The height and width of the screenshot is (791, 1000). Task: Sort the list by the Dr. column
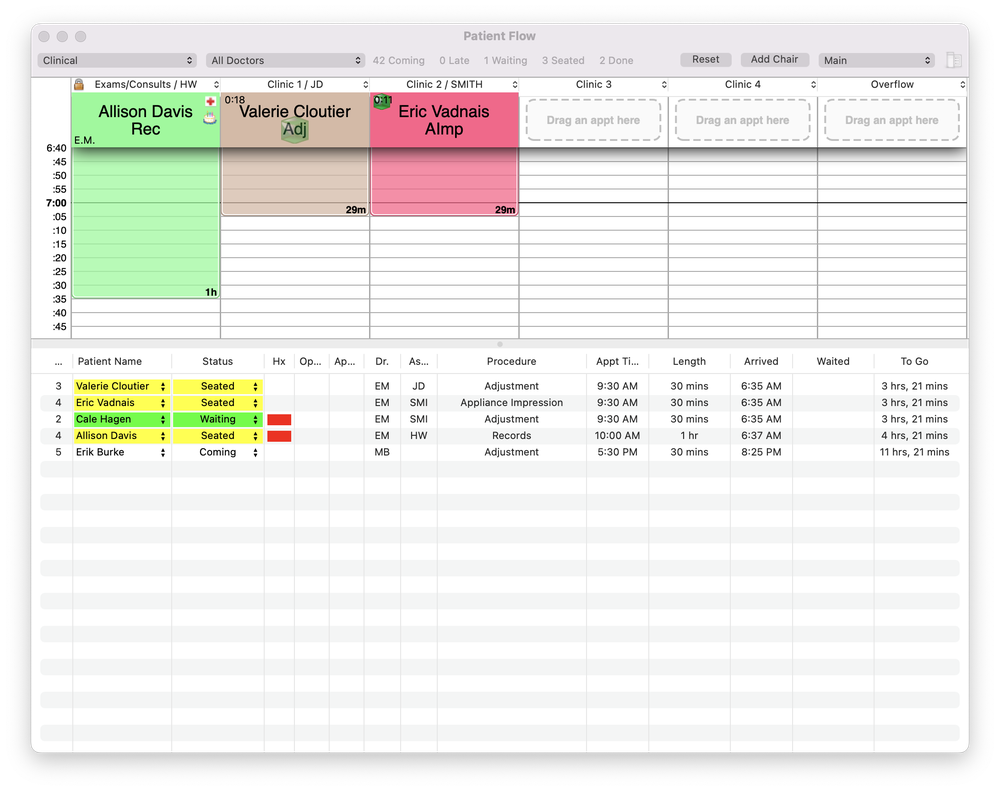click(381, 362)
